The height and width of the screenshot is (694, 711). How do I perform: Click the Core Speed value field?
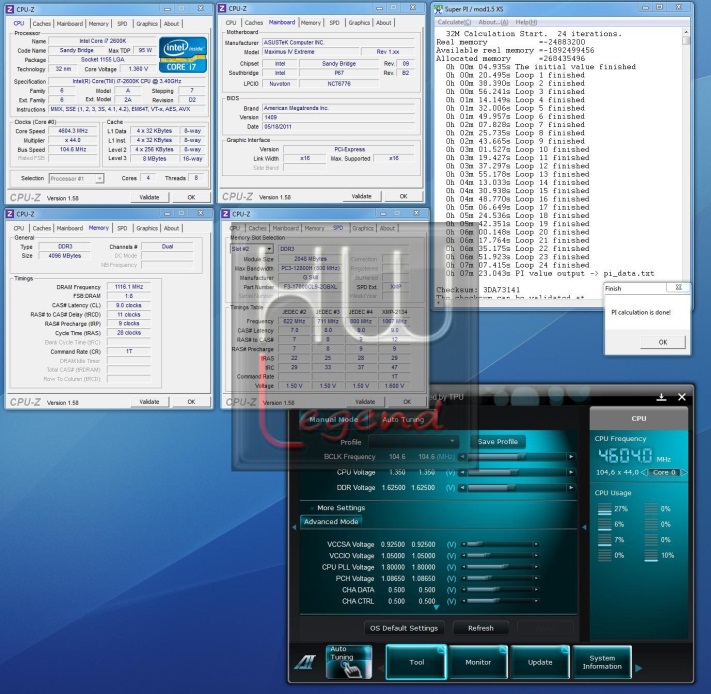click(73, 131)
